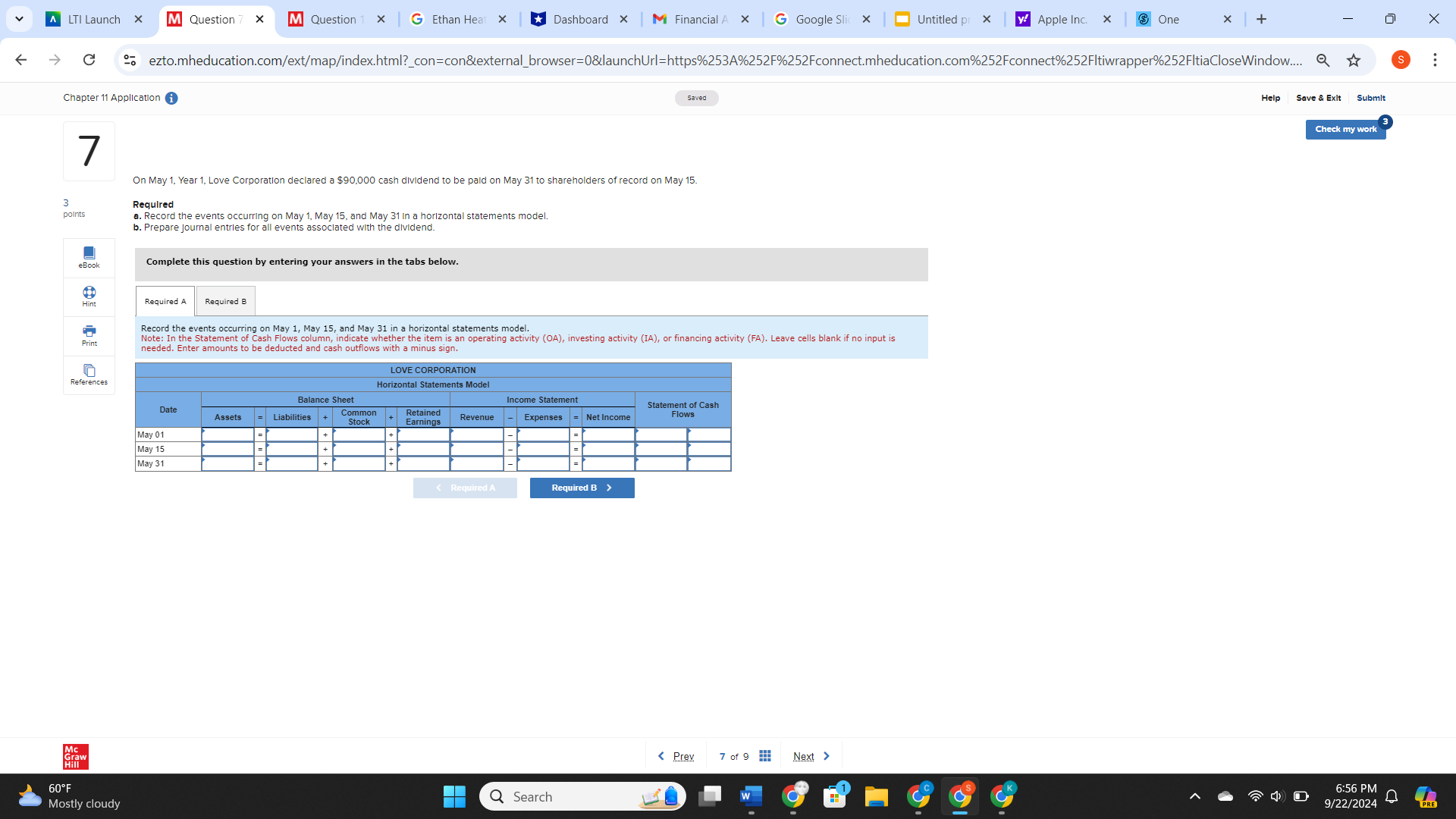1456x819 pixels.
Task: Click Save & Exit
Action: (1319, 98)
